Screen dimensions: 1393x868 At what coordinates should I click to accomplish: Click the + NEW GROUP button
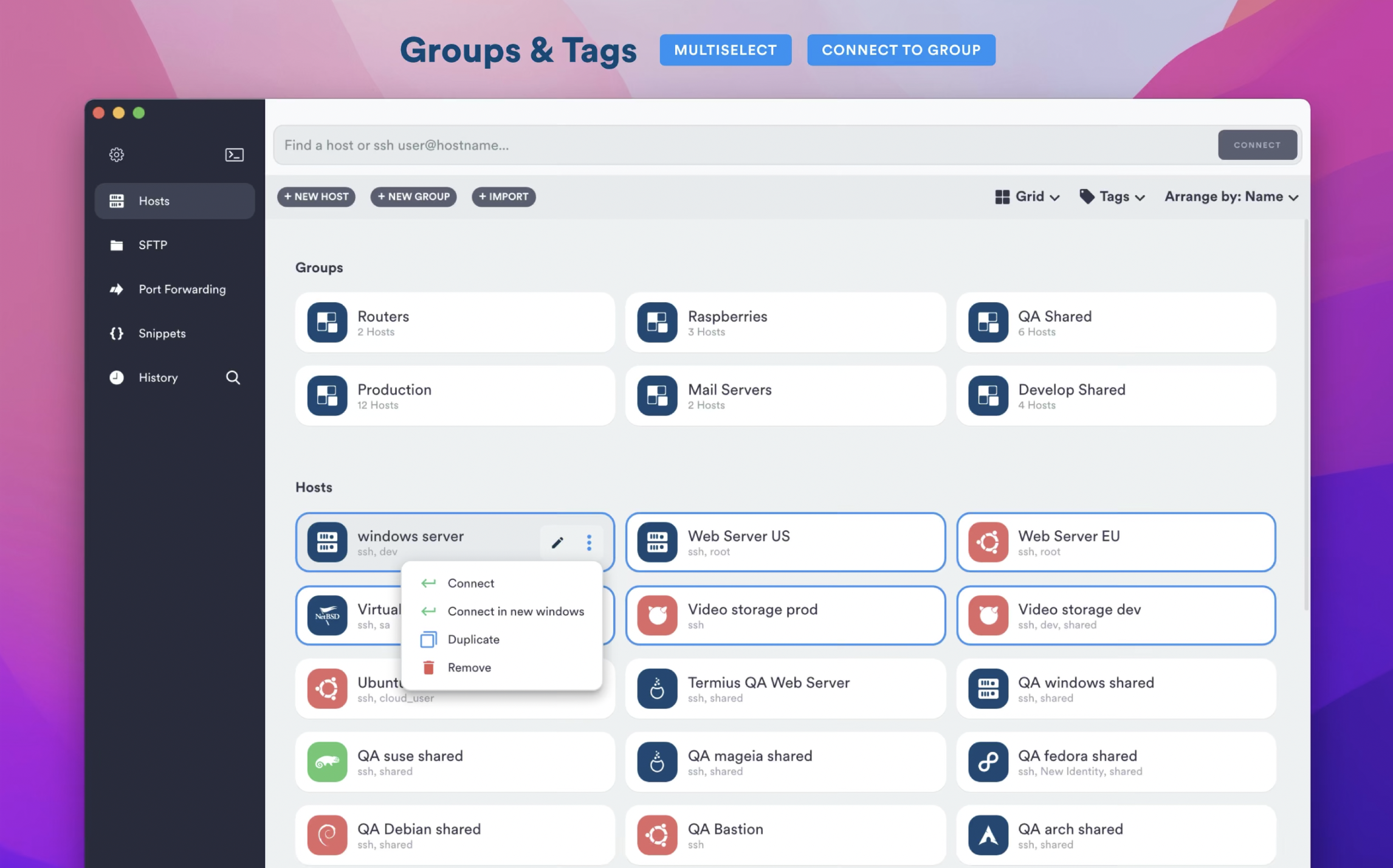413,196
